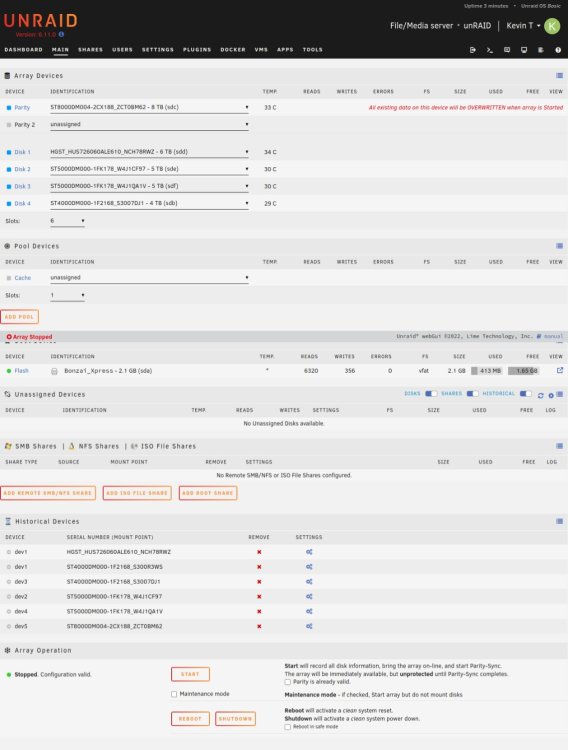Click Add Root Share button

click(x=208, y=493)
